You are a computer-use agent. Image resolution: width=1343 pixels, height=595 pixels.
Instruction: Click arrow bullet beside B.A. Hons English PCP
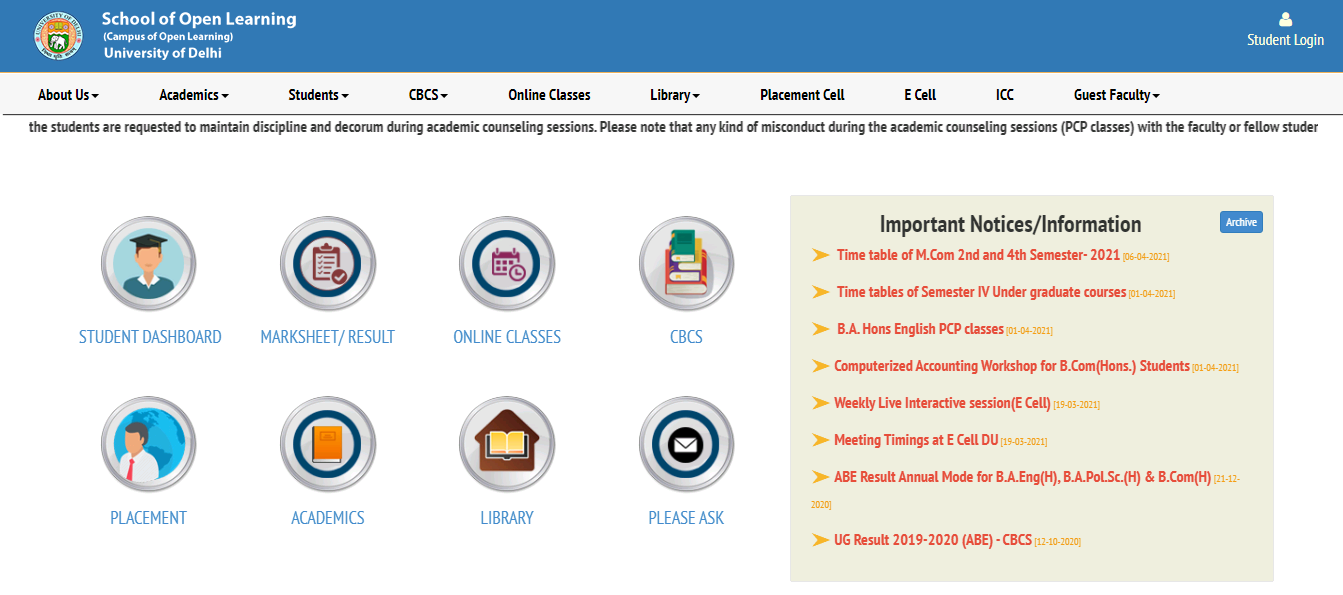(x=821, y=329)
